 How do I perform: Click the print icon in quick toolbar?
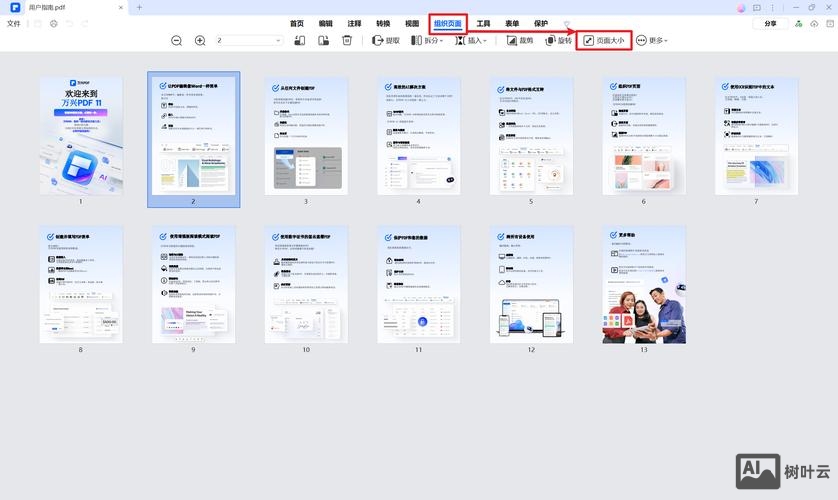(x=54, y=23)
